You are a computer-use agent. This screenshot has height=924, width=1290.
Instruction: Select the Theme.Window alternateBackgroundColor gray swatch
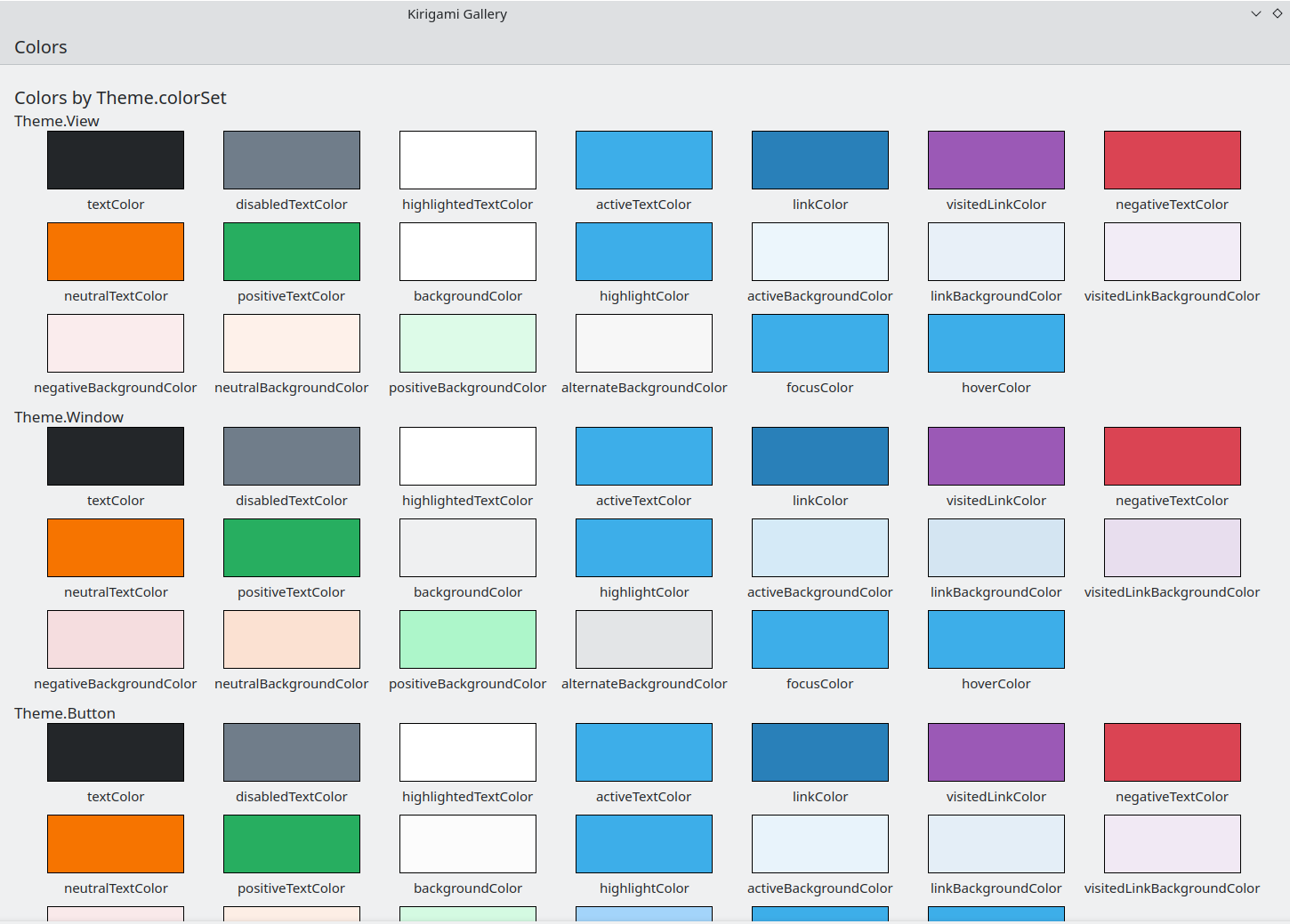(x=644, y=639)
